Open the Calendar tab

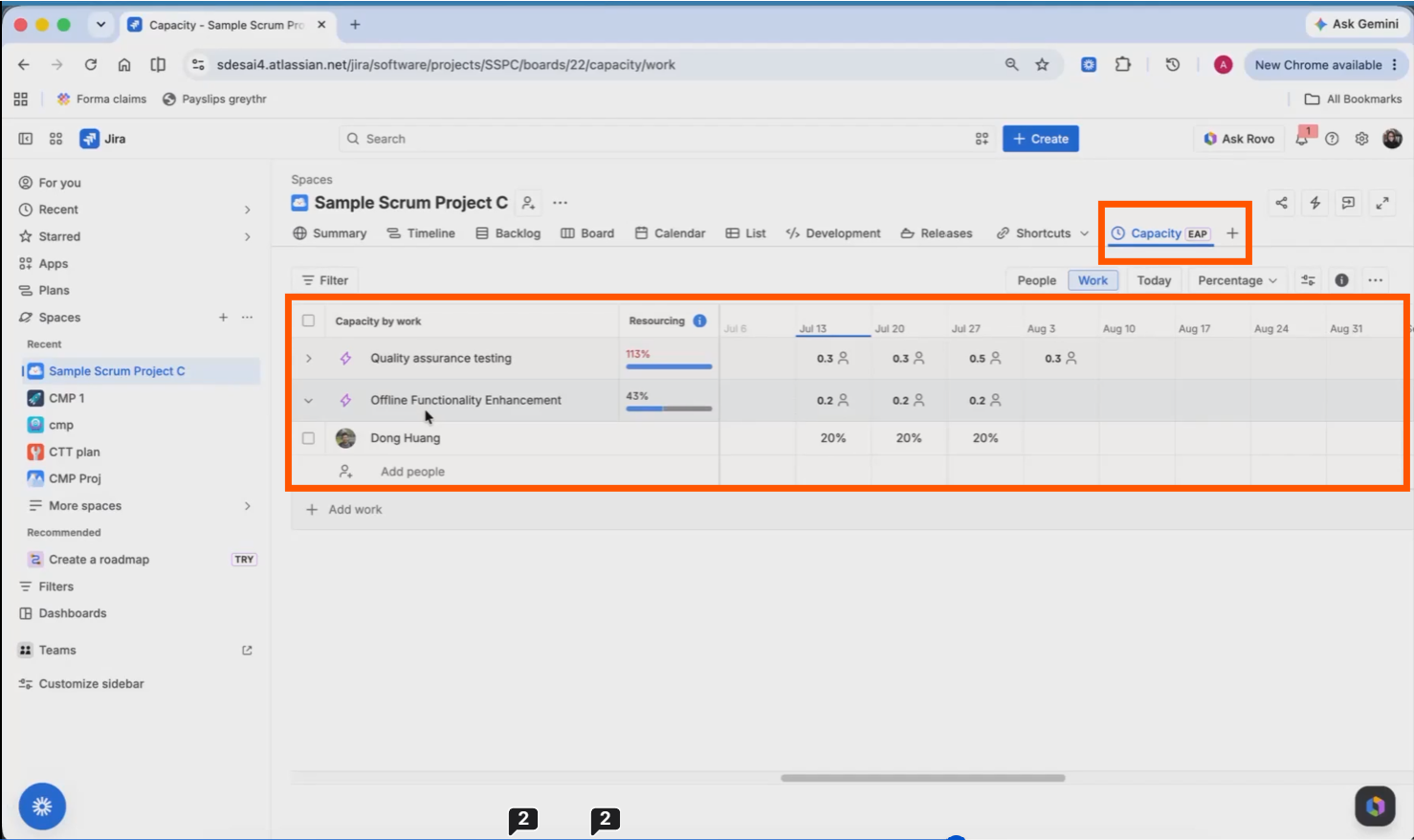click(x=670, y=233)
